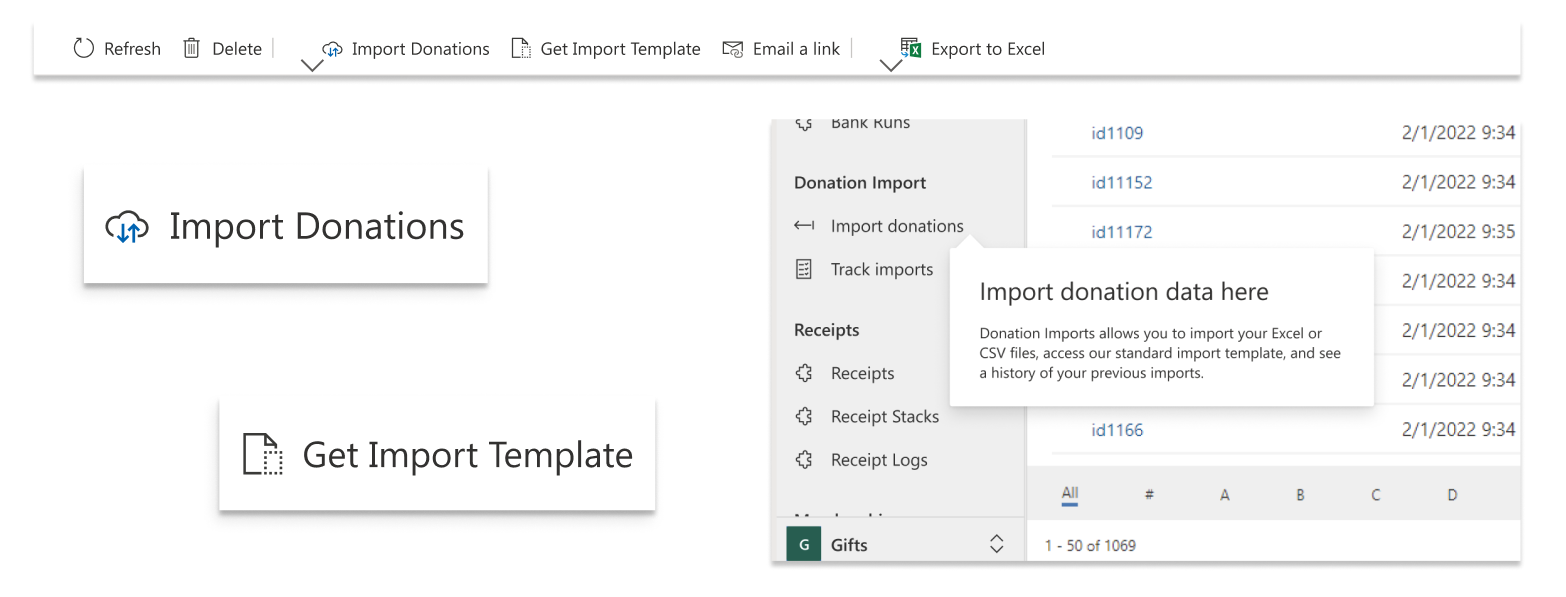Screen dimensions: 1566x597
Task: Open Import donations in the sidebar
Action: 896,226
